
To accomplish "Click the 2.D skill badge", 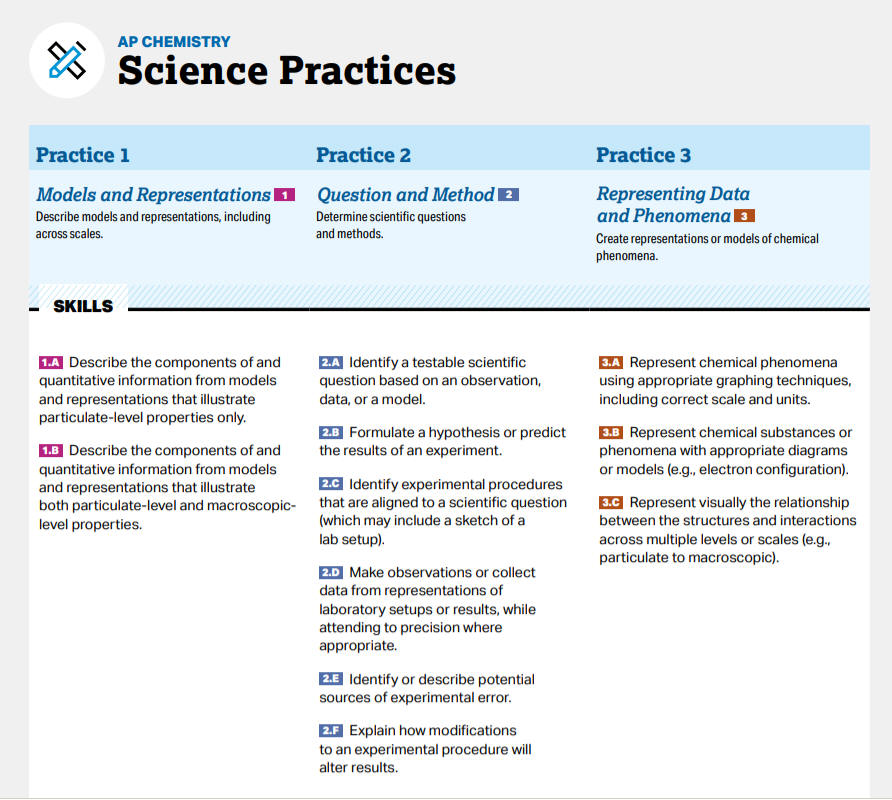I will point(331,573).
